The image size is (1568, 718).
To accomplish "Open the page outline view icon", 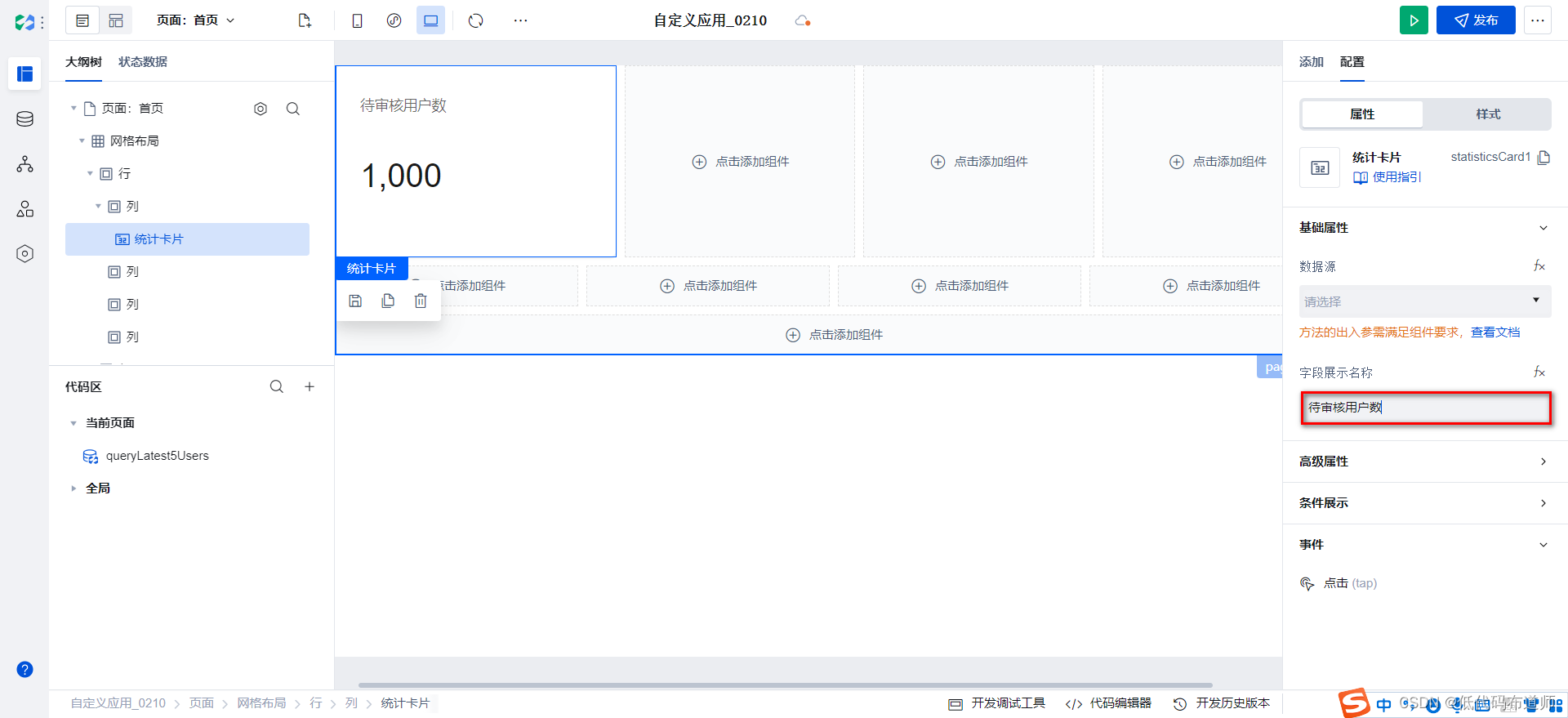I will 82,20.
